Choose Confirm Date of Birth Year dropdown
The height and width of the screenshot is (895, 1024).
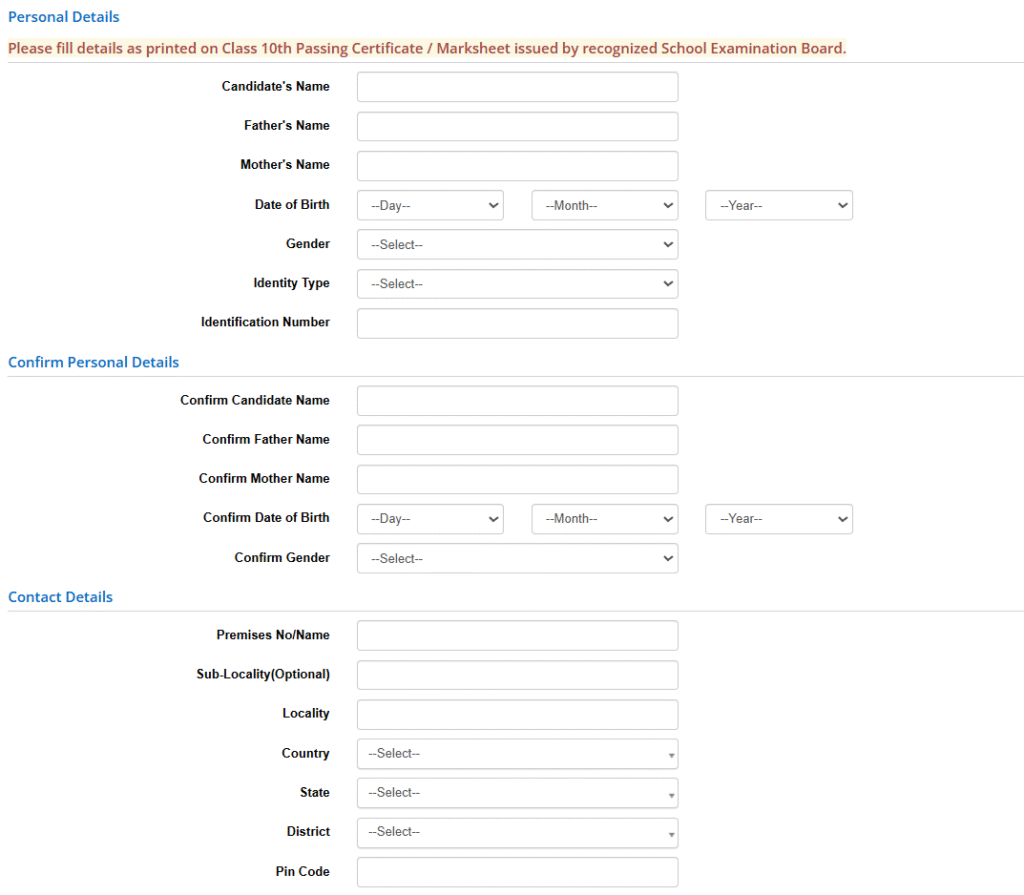click(x=779, y=519)
